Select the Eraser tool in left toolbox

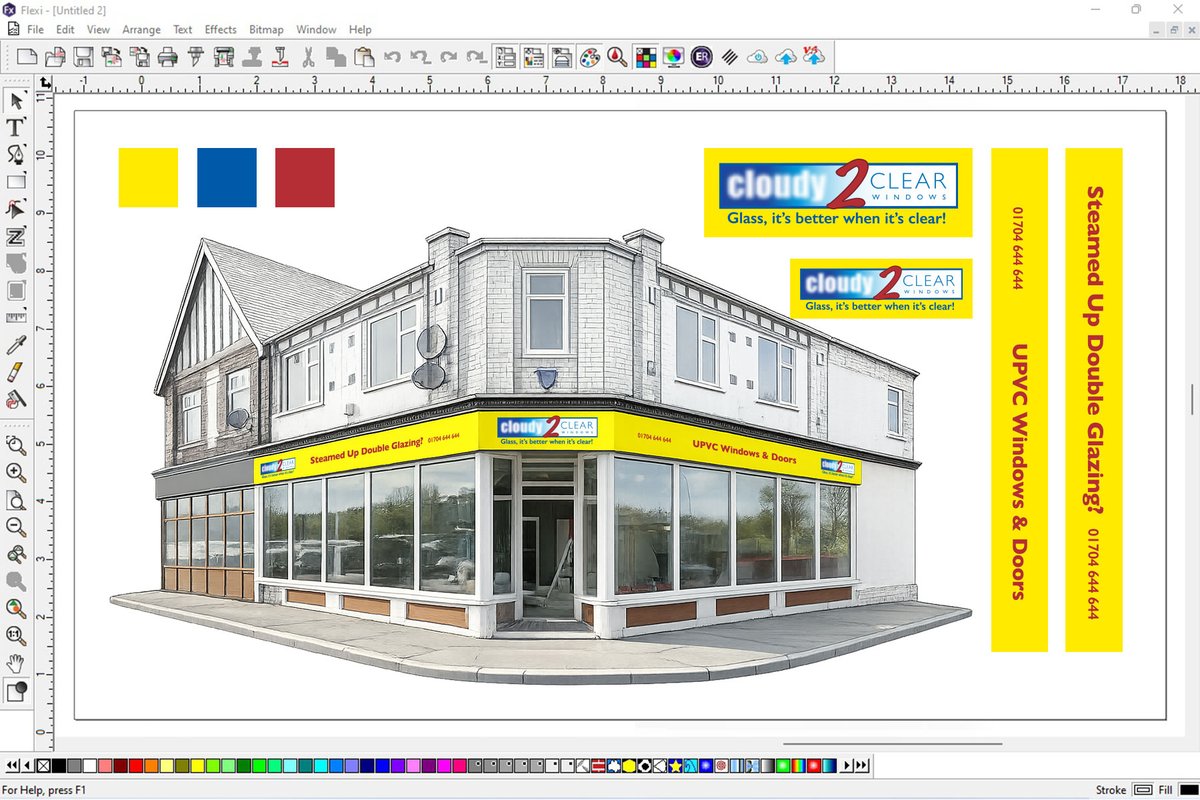click(16, 372)
